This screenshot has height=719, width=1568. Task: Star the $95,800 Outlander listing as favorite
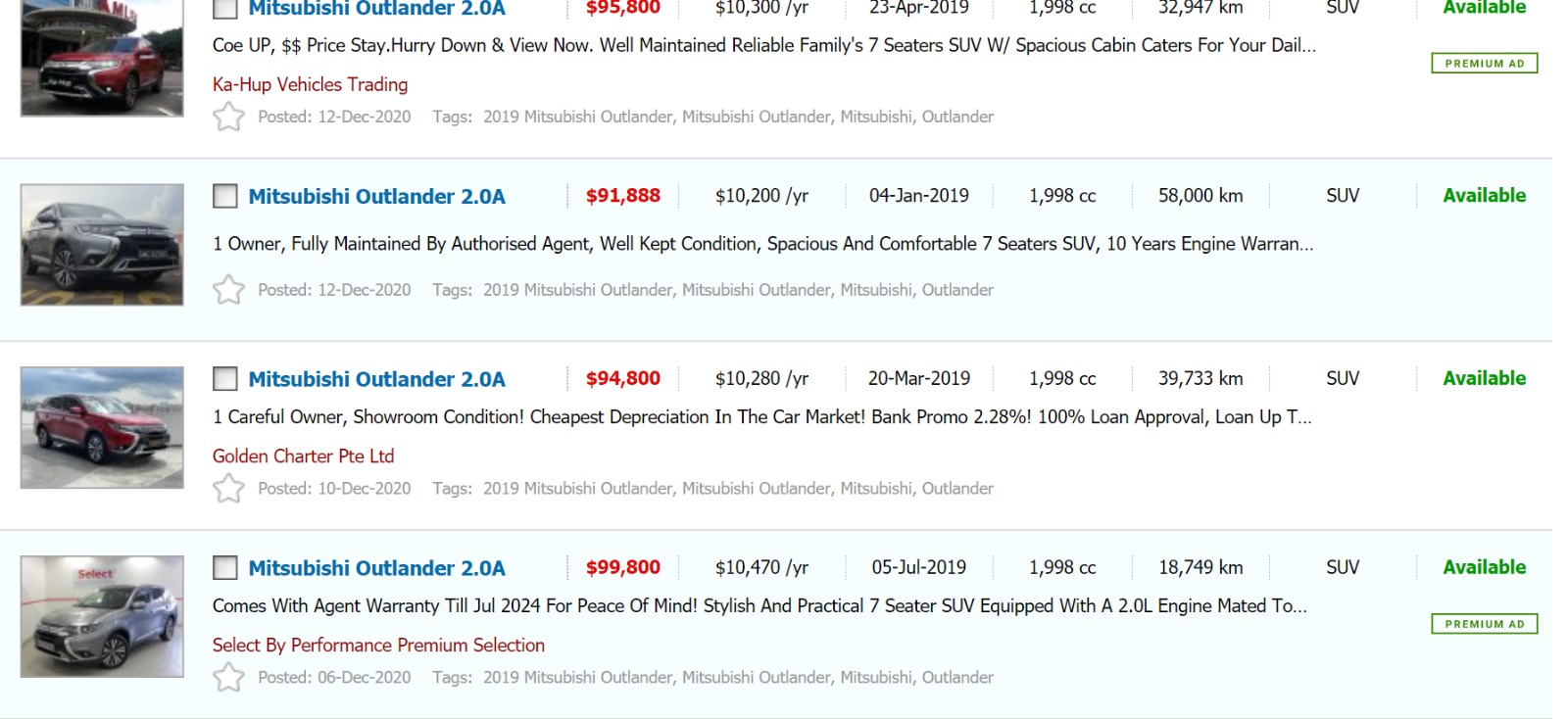(x=228, y=117)
